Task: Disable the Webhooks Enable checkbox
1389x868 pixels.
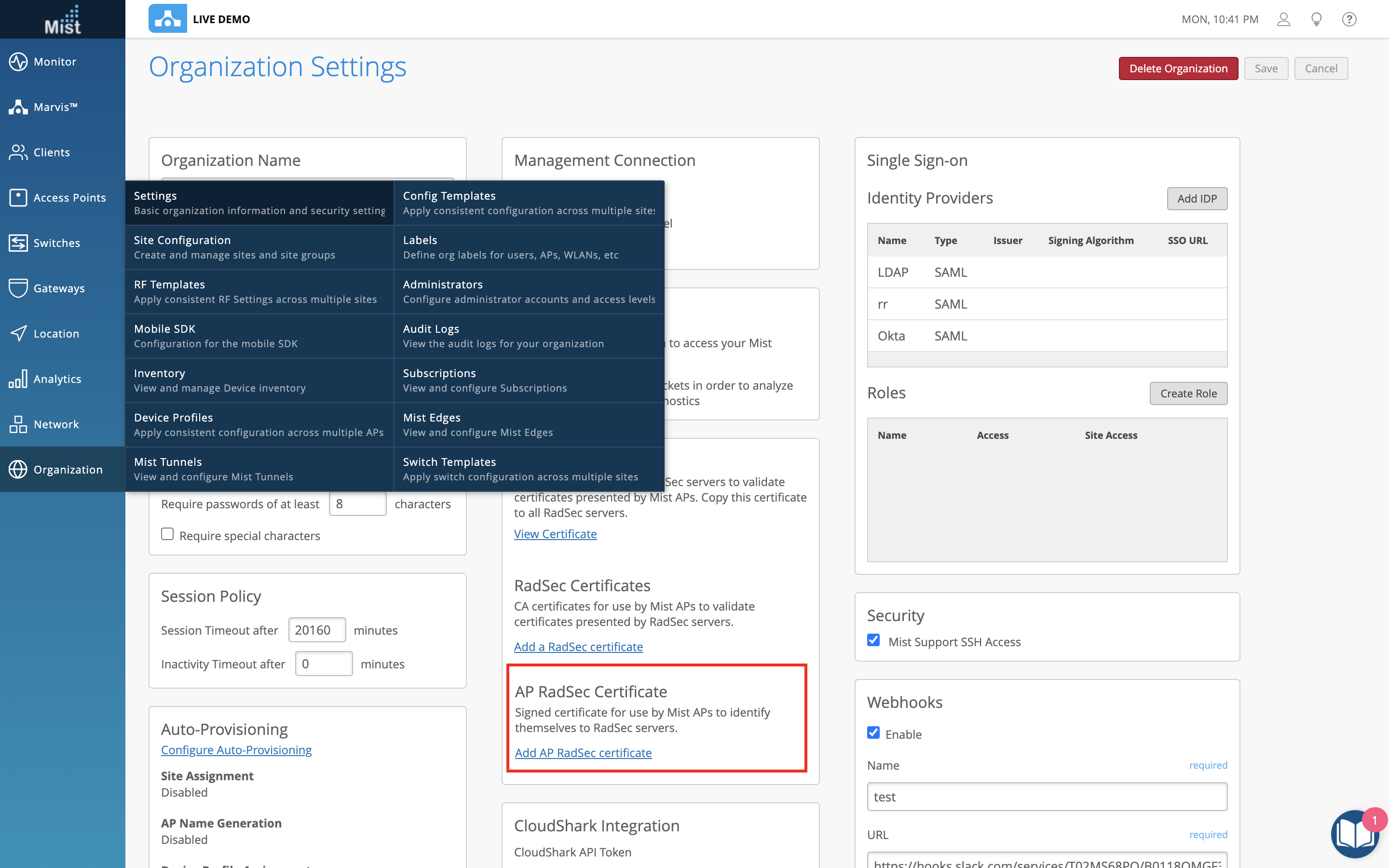Action: [873, 732]
